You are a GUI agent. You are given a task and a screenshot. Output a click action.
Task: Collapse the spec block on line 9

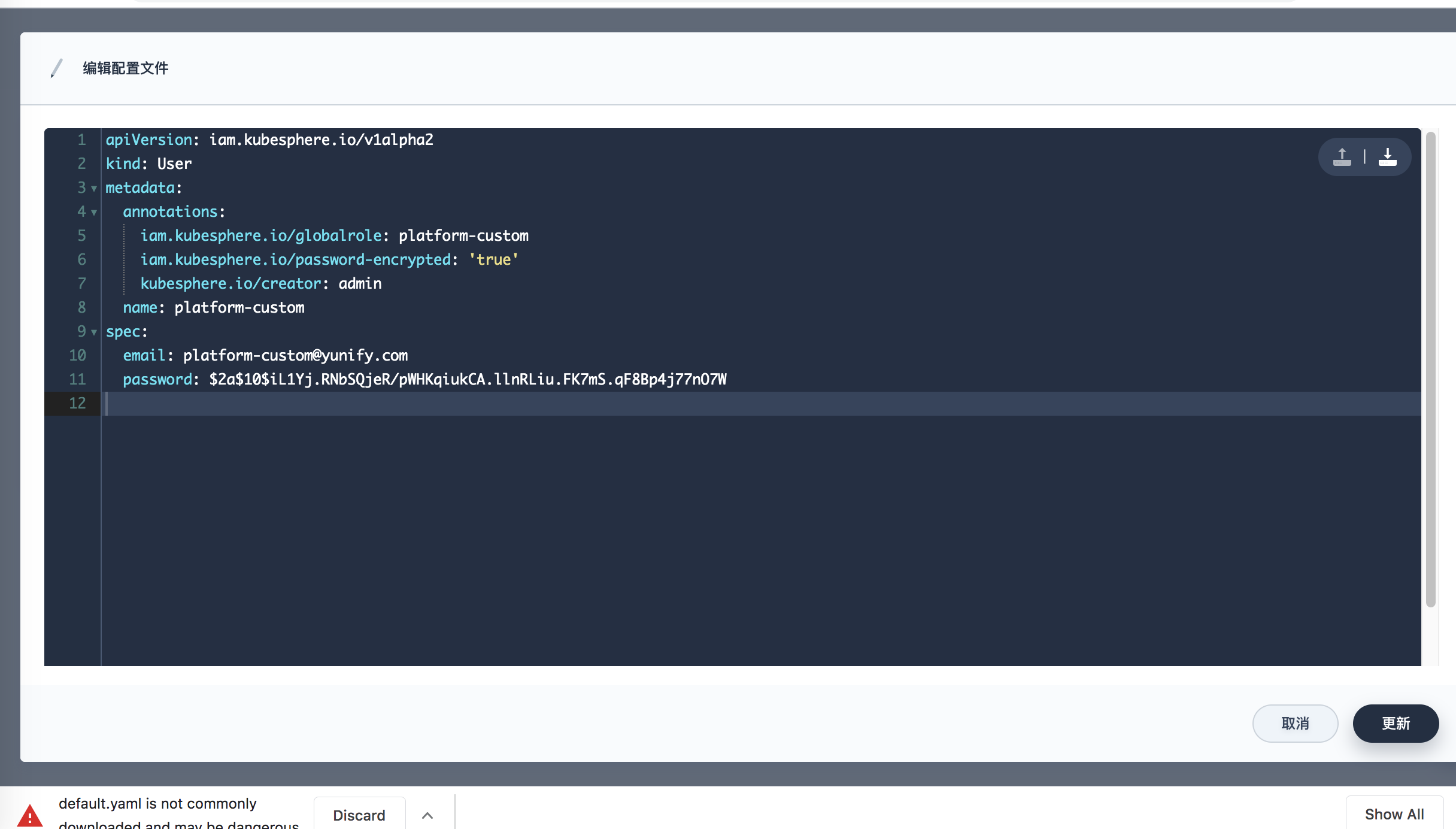click(x=94, y=332)
